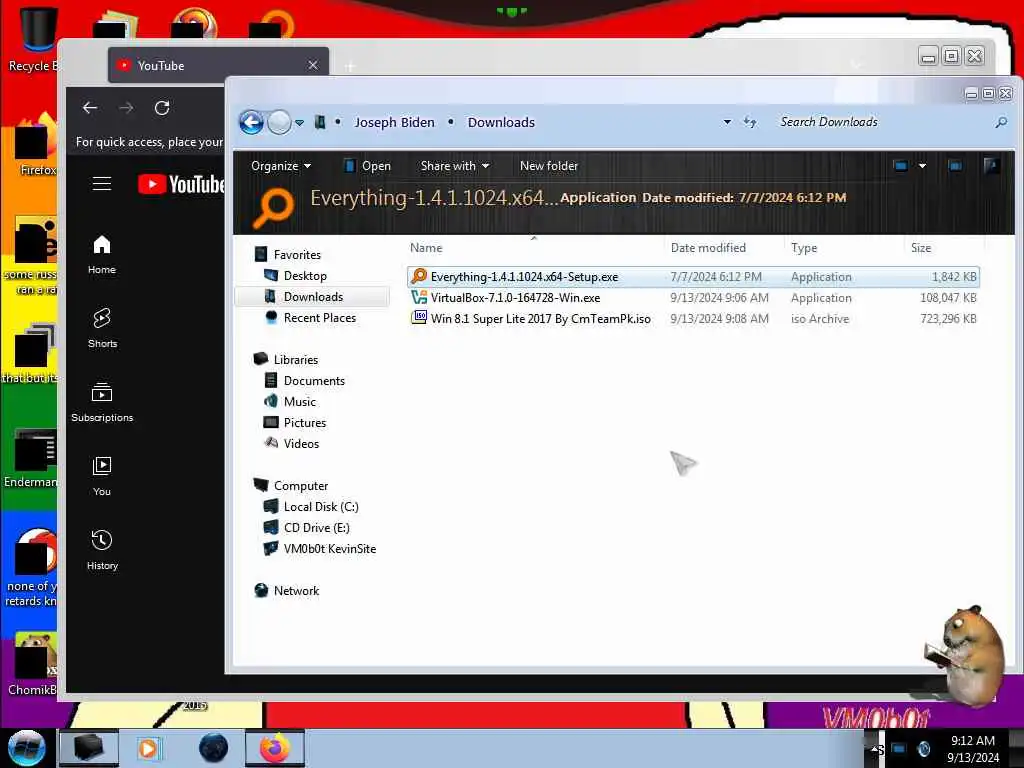Open recent locations dropdown beside navigation arrows
This screenshot has width=1024, height=768.
click(299, 123)
